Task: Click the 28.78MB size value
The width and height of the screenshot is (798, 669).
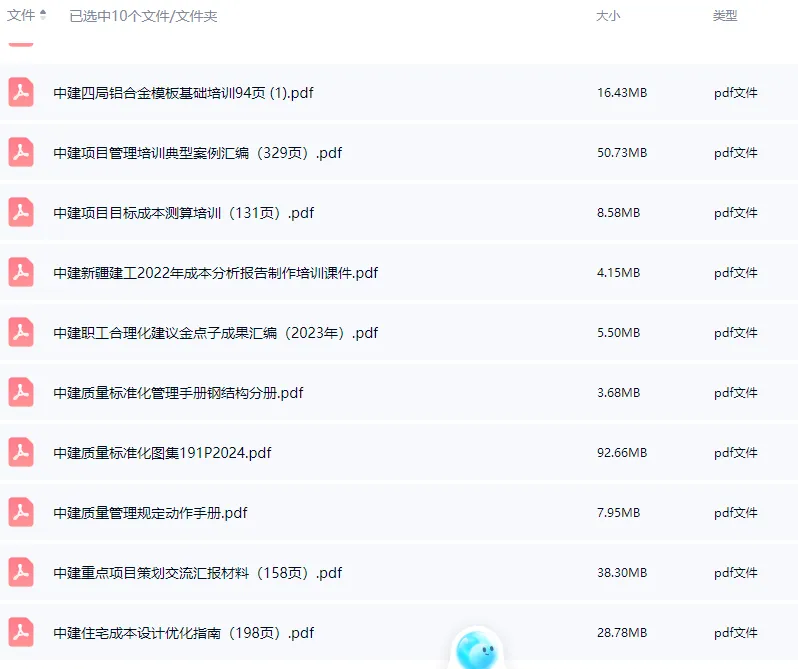Action: click(622, 633)
